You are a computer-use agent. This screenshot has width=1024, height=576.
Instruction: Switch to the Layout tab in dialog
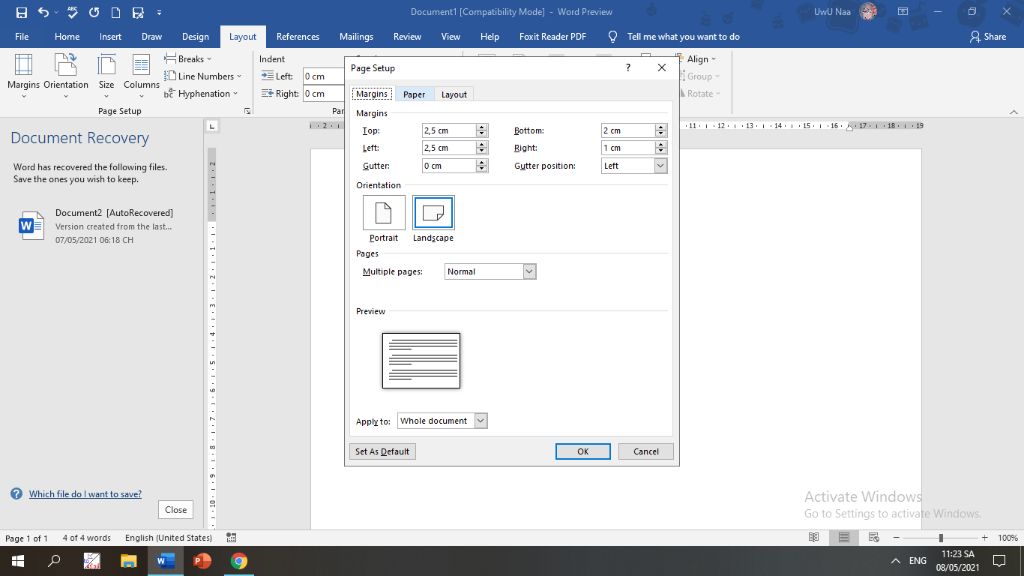pos(454,94)
